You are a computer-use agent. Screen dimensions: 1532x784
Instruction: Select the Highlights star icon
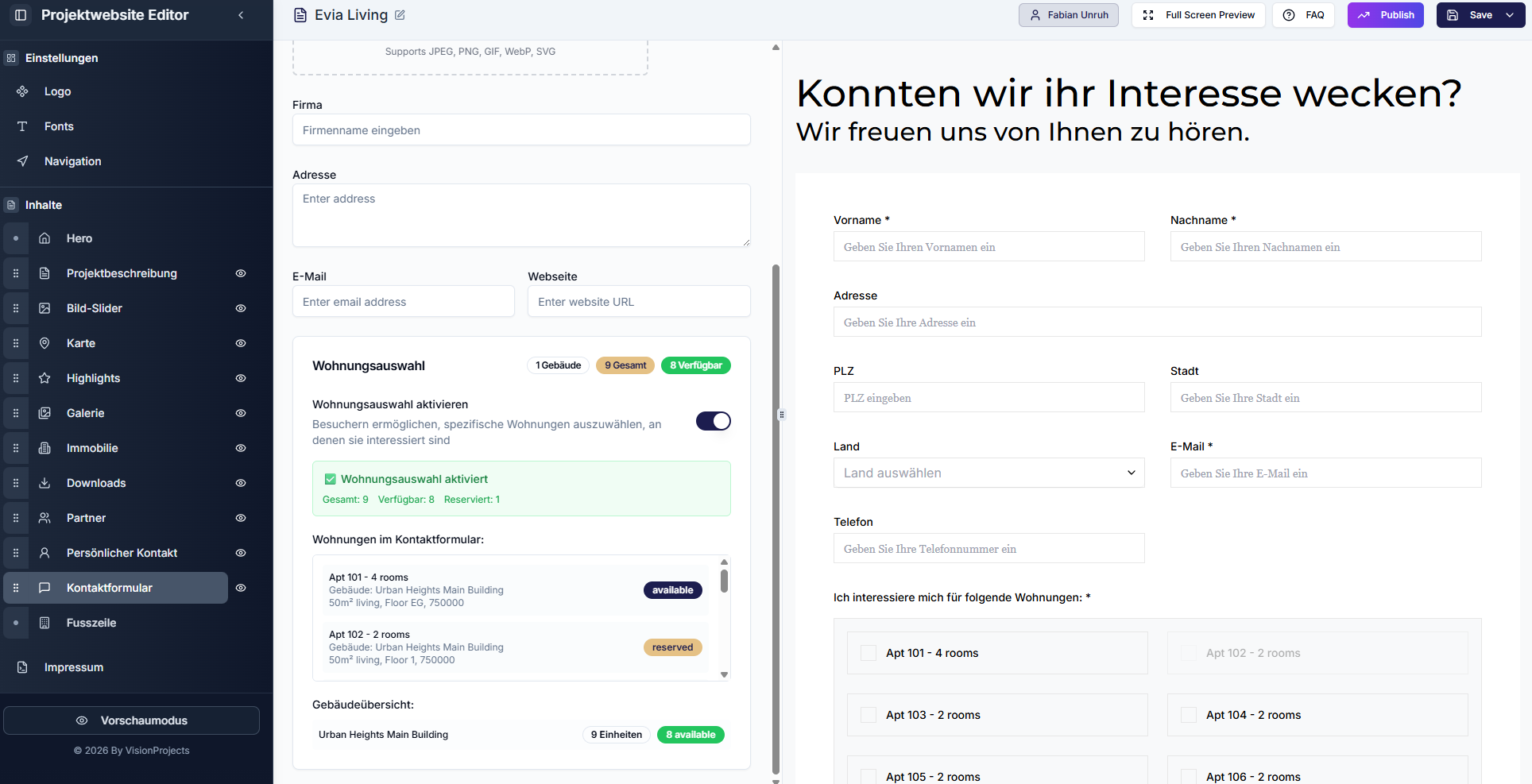tap(45, 378)
